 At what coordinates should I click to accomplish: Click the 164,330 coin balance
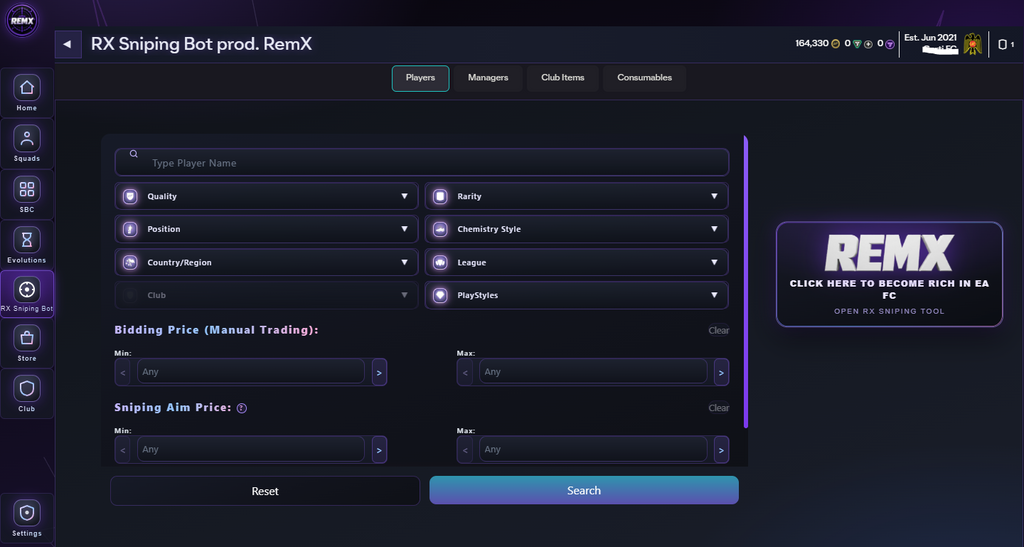(x=812, y=44)
